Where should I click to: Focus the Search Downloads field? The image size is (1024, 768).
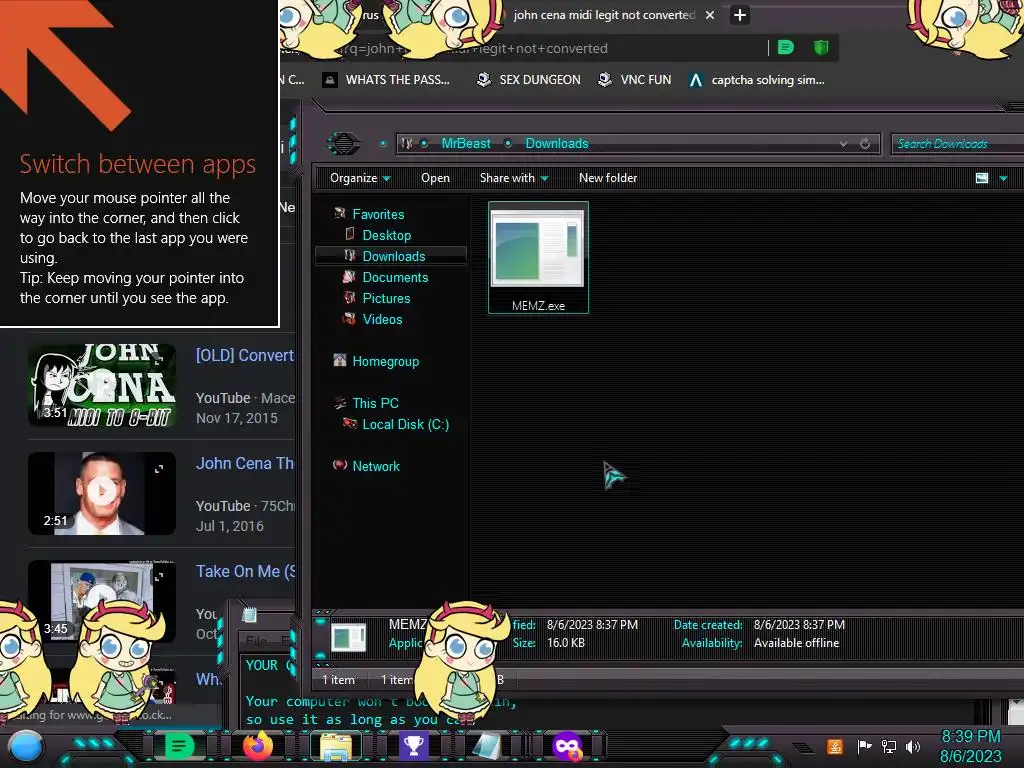pyautogui.click(x=957, y=144)
